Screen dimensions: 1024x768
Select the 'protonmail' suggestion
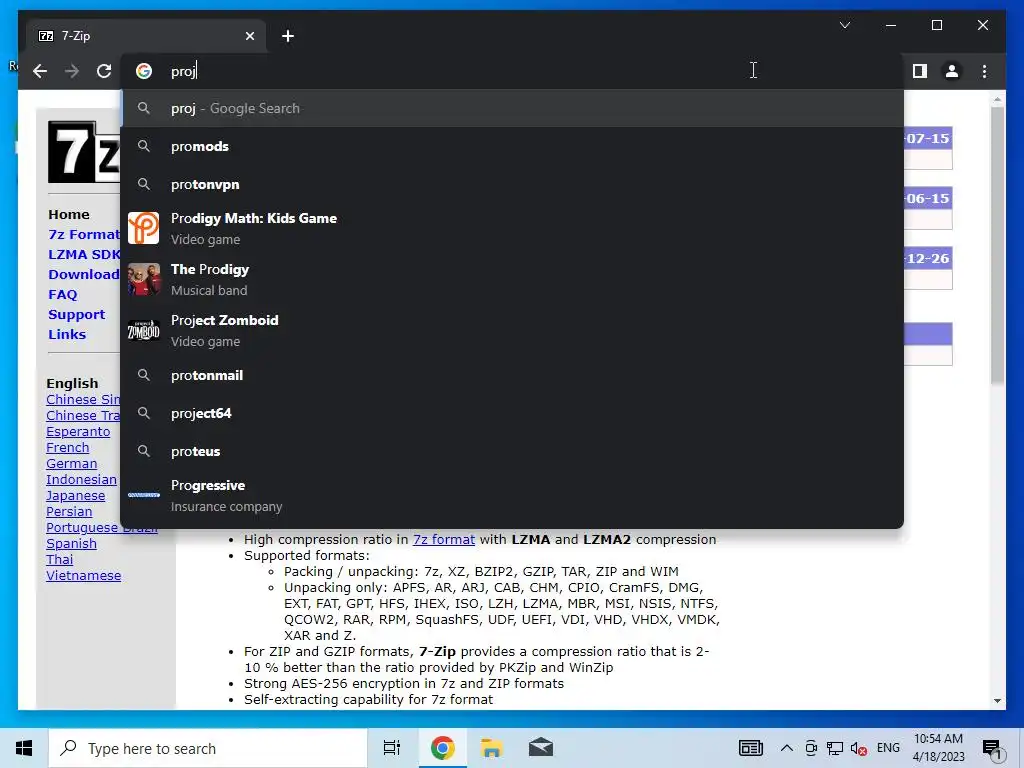513,376
